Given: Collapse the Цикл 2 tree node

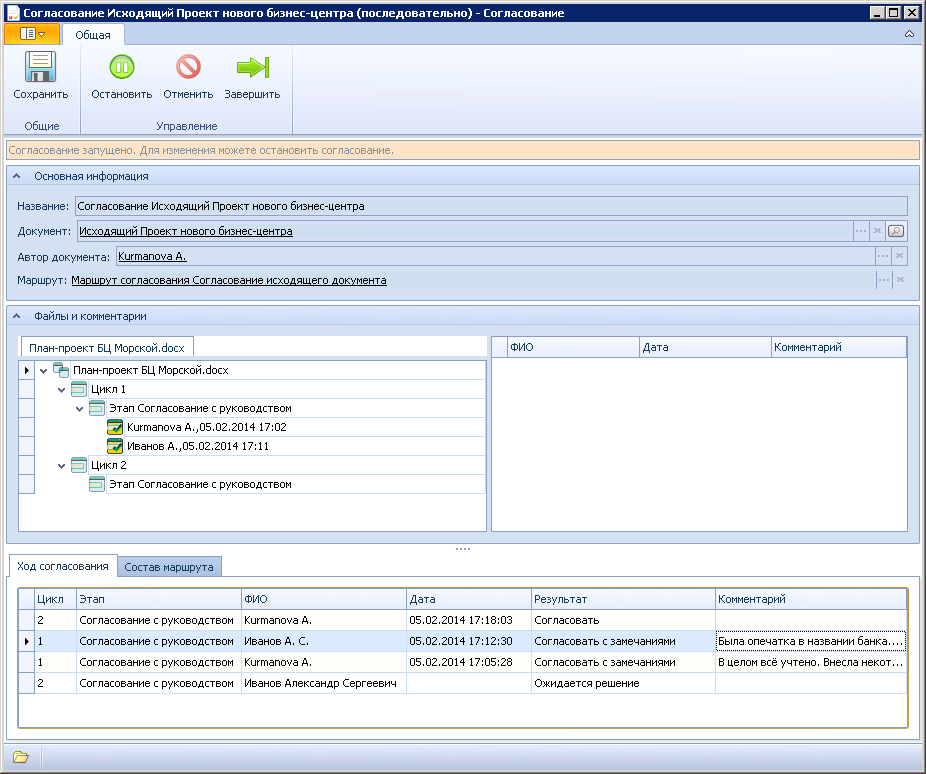Looking at the screenshot, I should pos(61,466).
